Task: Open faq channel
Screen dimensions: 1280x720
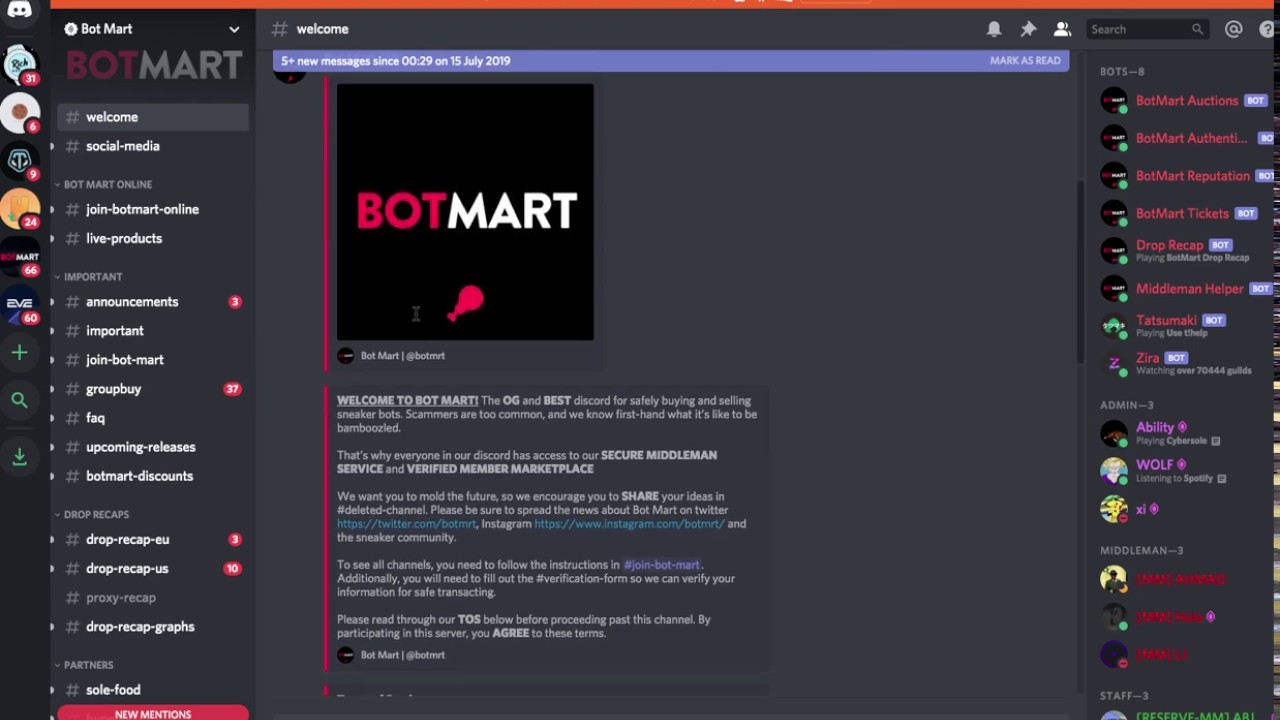Action: point(153,417)
